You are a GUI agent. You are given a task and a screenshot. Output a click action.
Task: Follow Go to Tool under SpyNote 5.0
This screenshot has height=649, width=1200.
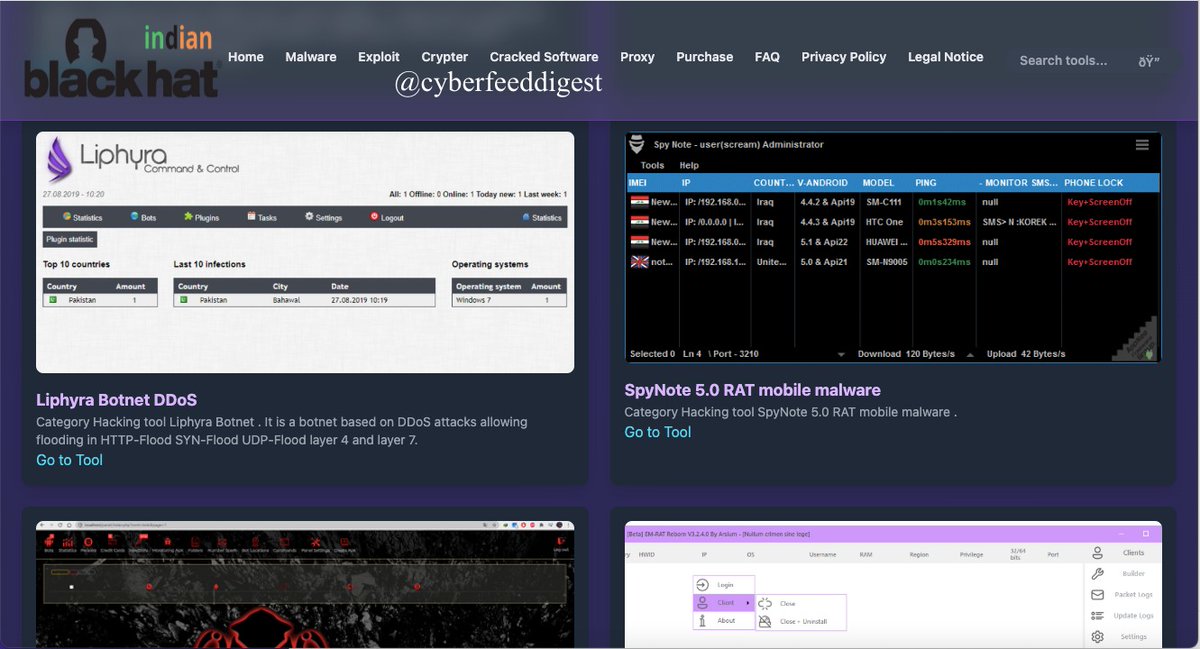click(658, 432)
